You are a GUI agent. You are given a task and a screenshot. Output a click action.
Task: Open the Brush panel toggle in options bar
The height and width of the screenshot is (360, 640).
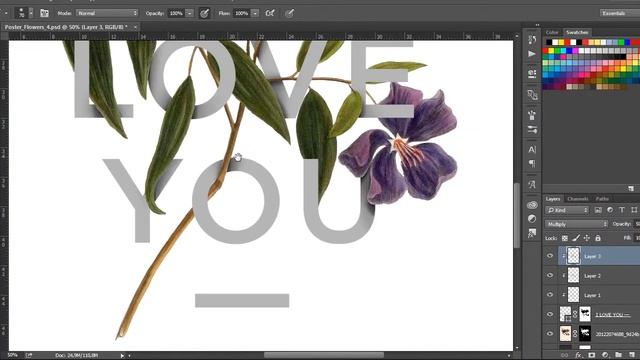click(44, 13)
